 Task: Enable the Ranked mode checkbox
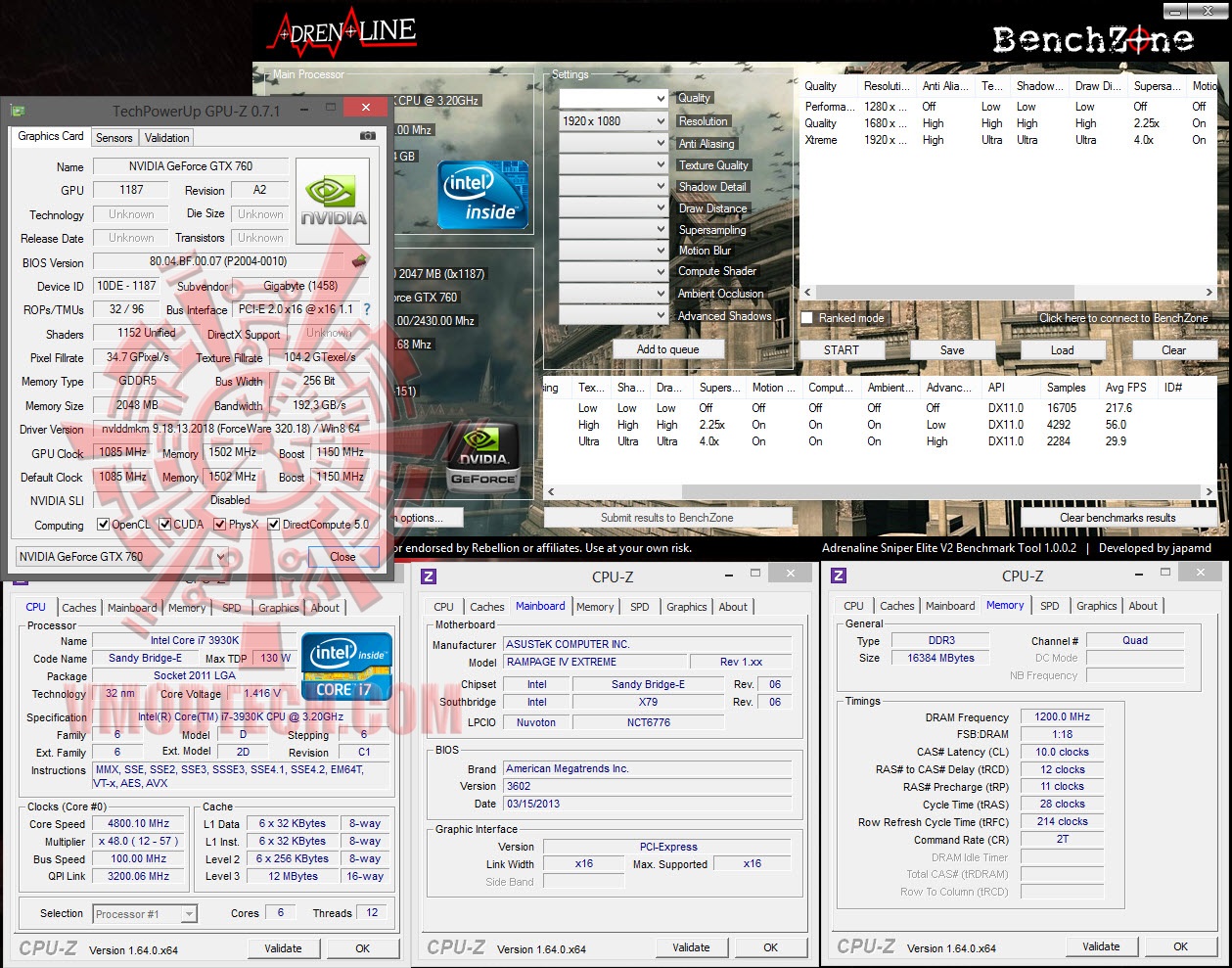(807, 318)
